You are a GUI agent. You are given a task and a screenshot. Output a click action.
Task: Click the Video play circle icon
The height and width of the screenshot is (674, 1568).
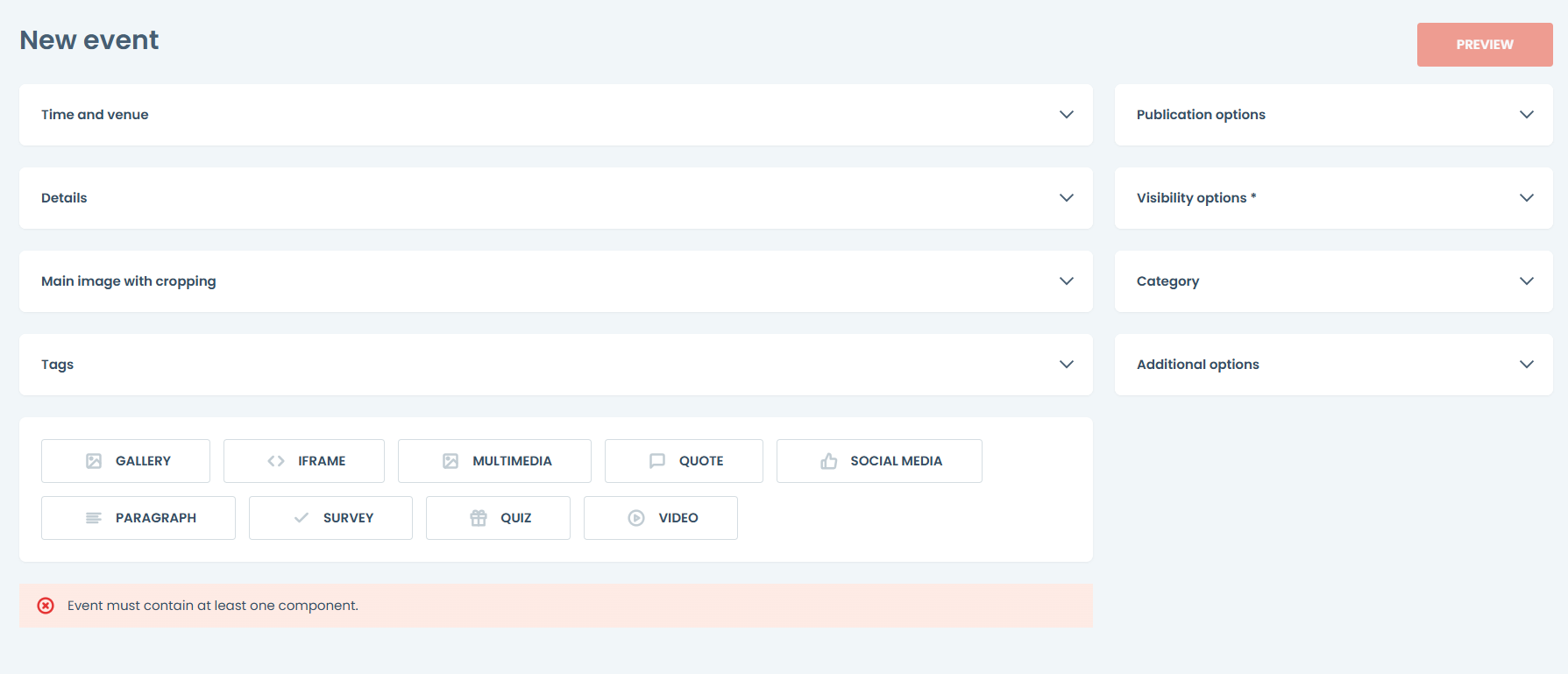click(x=636, y=518)
